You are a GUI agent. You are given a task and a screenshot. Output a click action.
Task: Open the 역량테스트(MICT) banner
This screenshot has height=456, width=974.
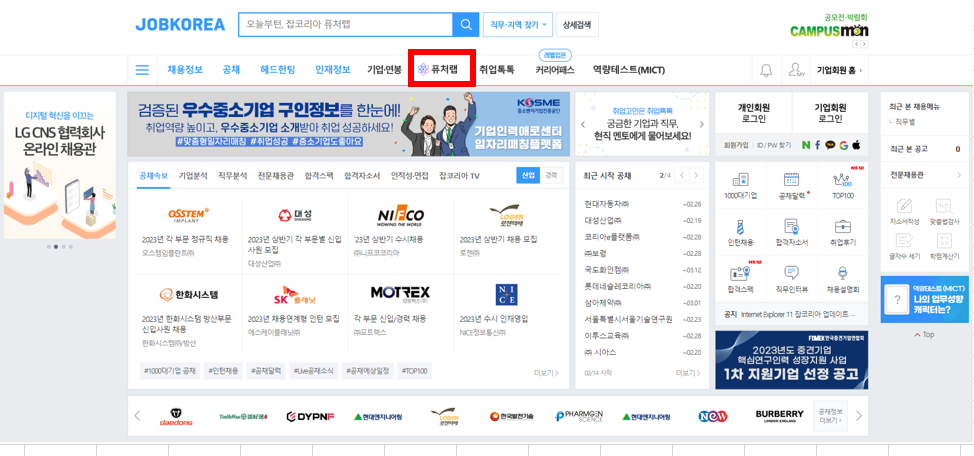924,299
